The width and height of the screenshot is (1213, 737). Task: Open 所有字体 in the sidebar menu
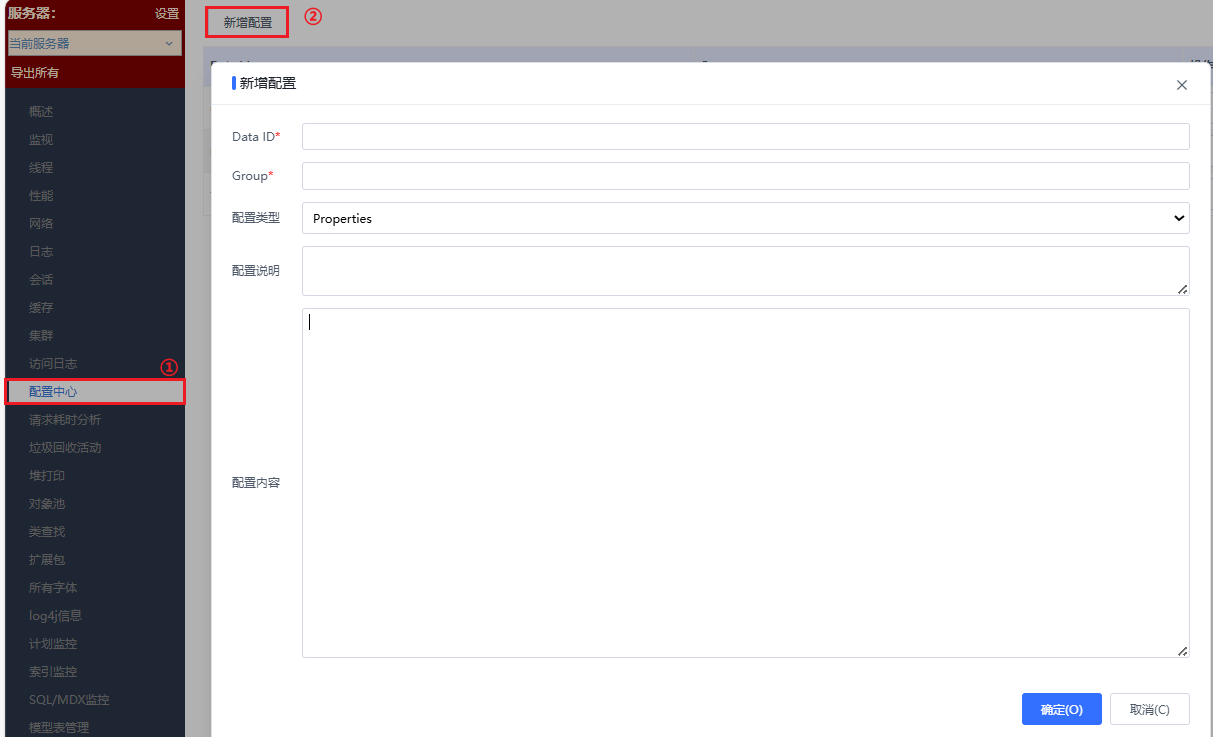click(x=53, y=588)
